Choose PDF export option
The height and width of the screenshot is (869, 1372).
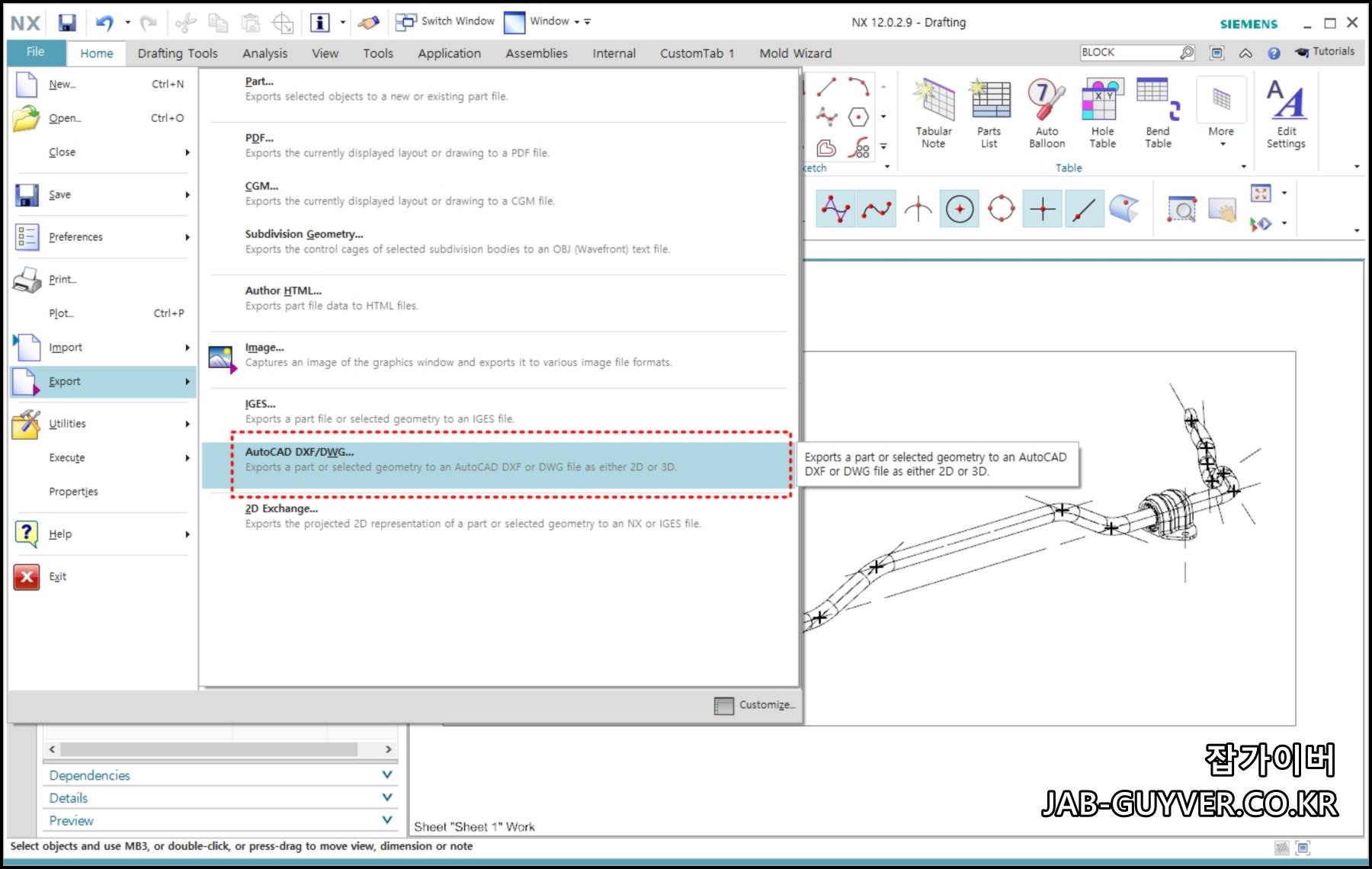pos(498,146)
